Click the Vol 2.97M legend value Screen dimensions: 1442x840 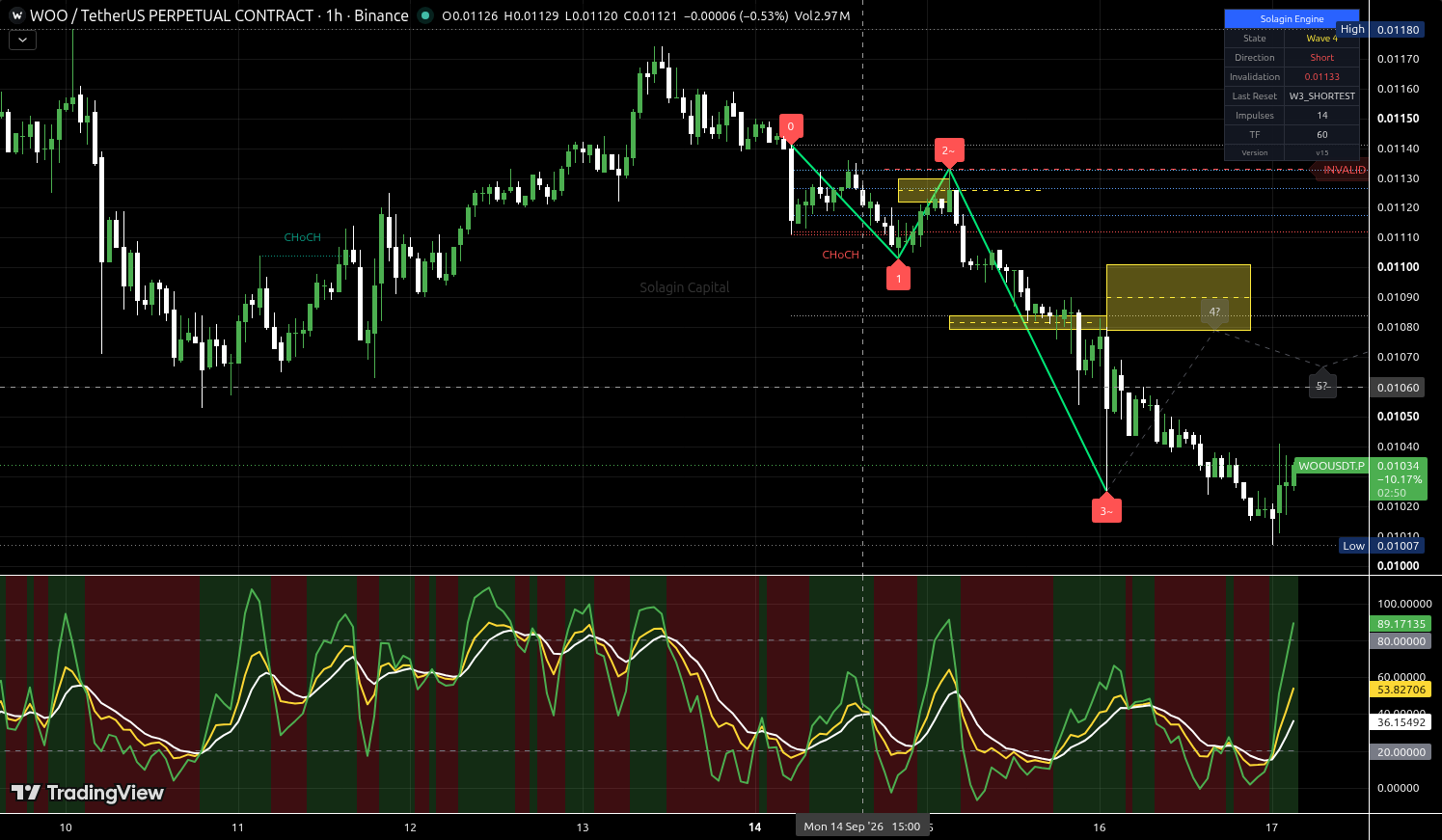coord(823,16)
